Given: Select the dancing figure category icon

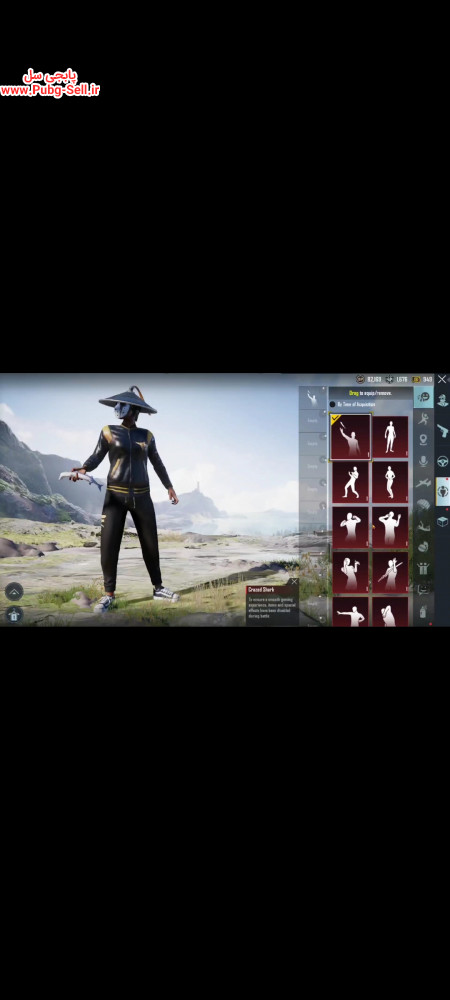Looking at the screenshot, I should coord(423,418).
